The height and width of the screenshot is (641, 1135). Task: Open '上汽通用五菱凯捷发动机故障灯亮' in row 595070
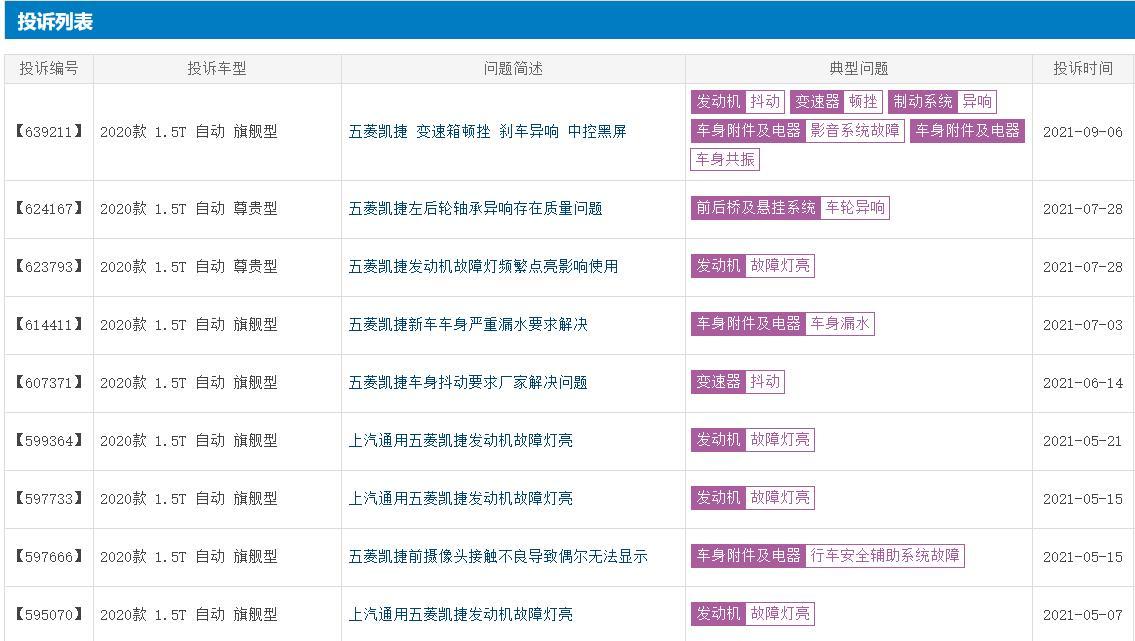(460, 614)
